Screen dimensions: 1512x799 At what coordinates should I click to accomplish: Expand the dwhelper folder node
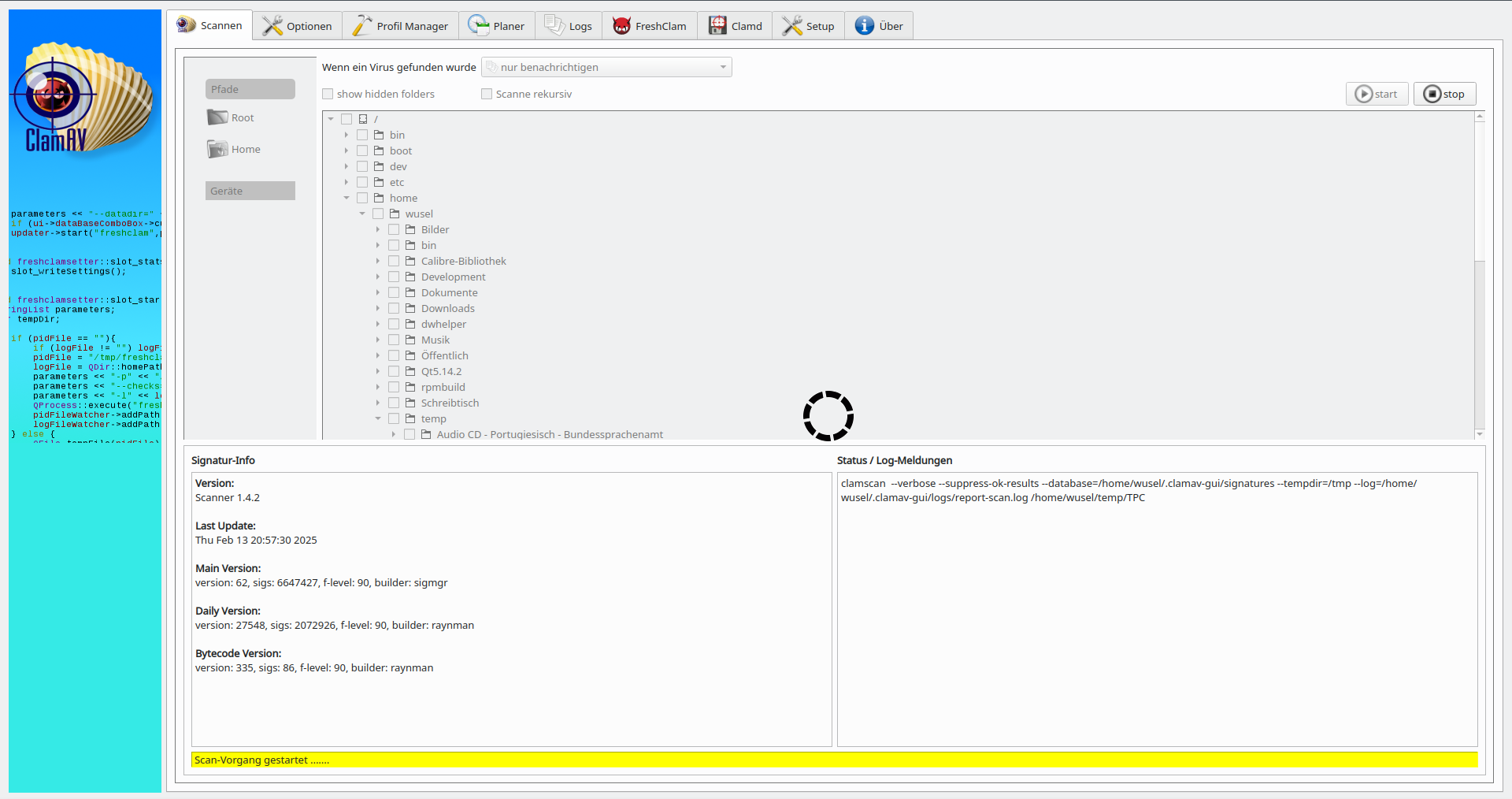click(378, 324)
